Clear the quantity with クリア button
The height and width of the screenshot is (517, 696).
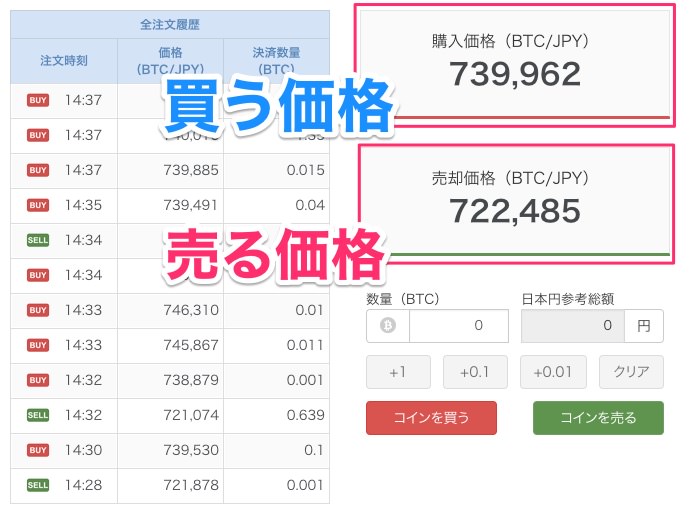click(x=631, y=372)
